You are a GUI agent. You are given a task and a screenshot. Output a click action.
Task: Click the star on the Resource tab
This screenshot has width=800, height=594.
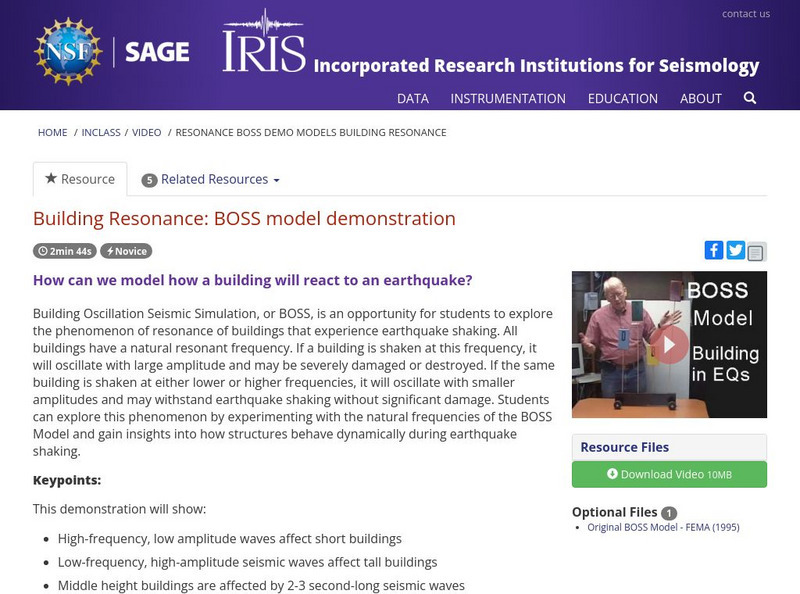[x=50, y=178]
